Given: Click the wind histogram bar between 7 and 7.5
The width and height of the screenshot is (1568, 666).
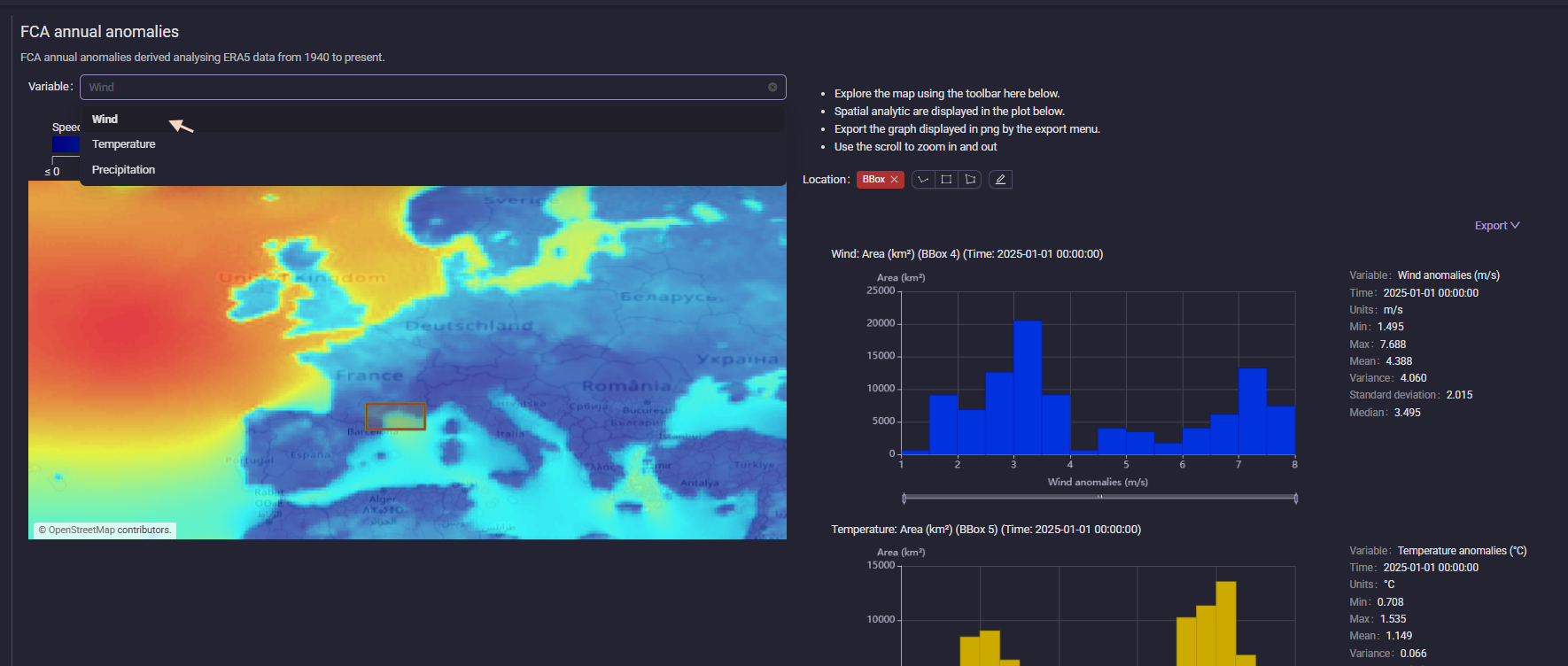Looking at the screenshot, I should (1253, 412).
